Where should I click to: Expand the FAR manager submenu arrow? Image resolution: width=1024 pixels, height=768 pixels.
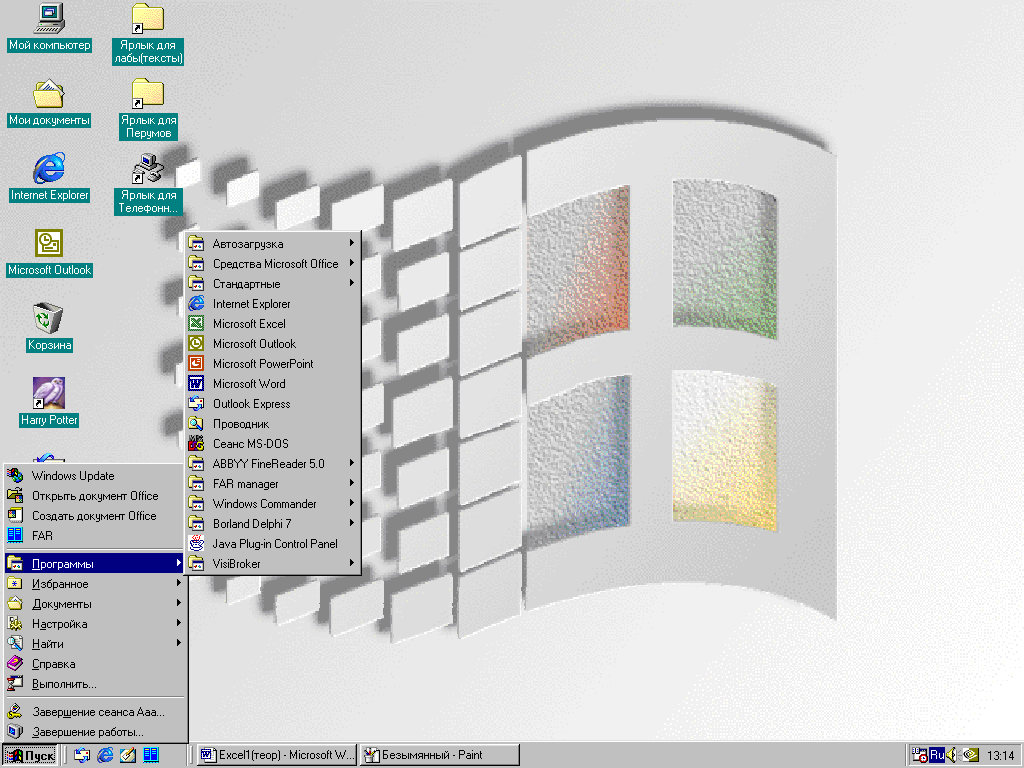click(x=351, y=483)
